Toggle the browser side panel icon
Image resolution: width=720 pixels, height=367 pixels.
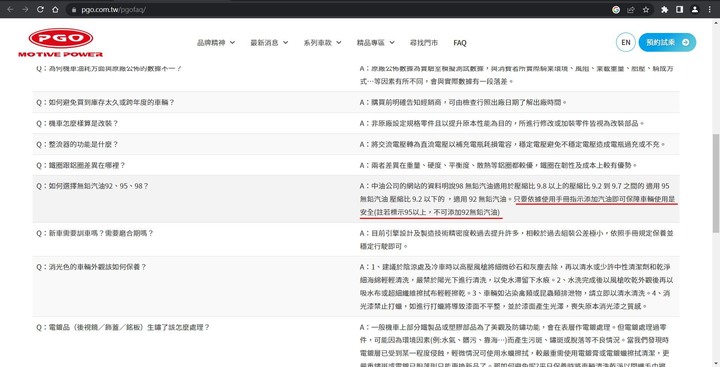click(x=680, y=10)
